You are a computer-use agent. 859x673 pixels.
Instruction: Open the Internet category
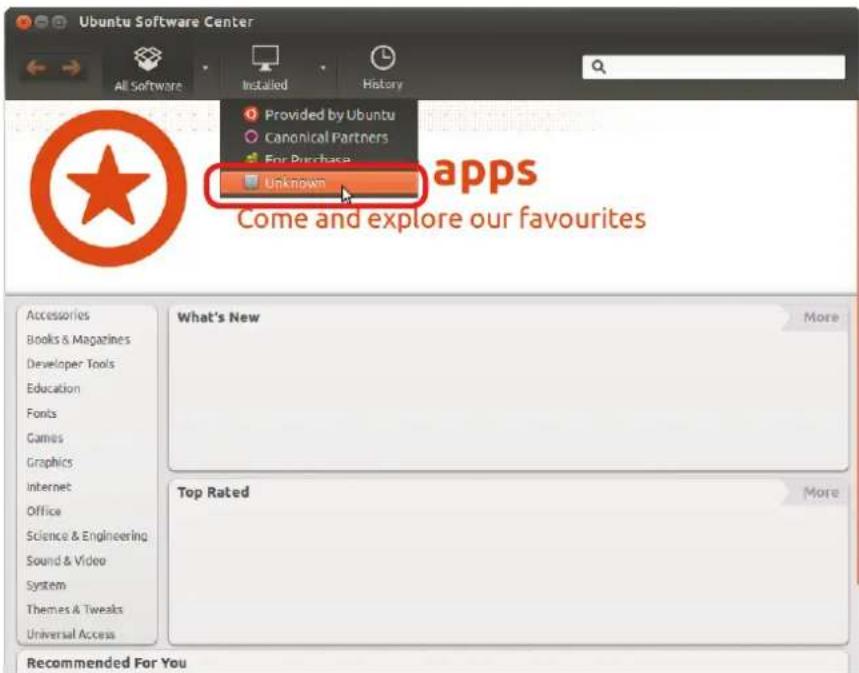(x=49, y=487)
